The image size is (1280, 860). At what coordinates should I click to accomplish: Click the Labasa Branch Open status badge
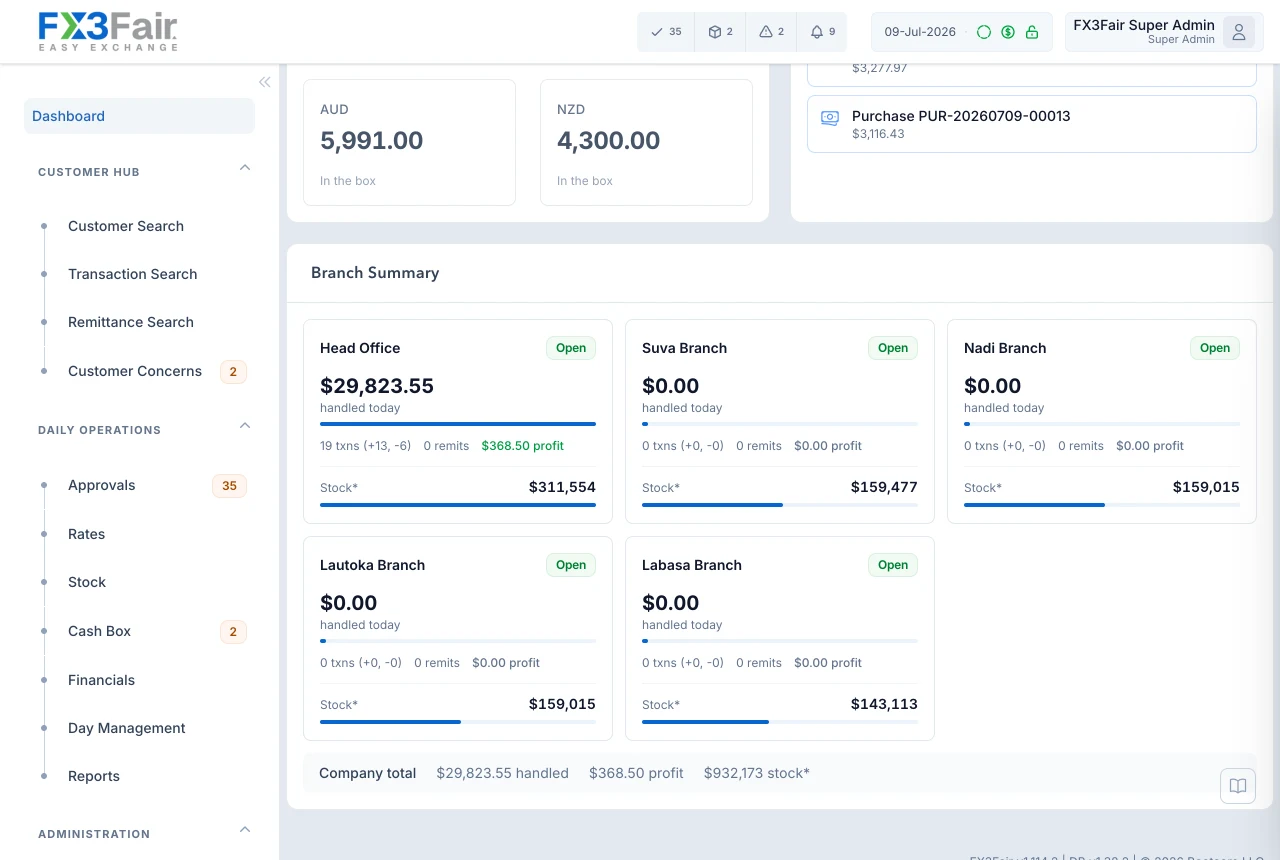click(893, 565)
